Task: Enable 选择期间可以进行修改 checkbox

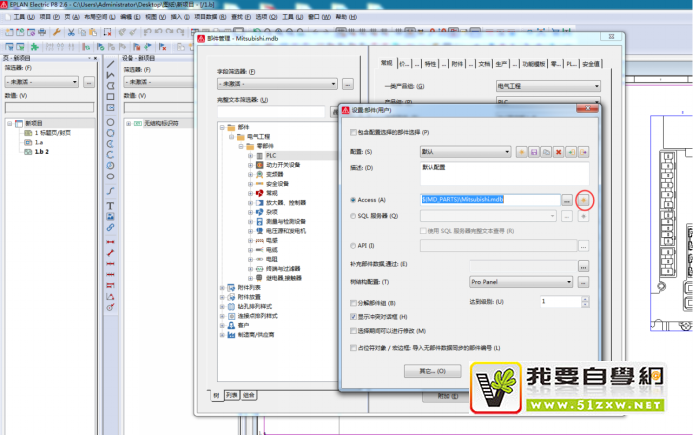Action: (x=352, y=331)
